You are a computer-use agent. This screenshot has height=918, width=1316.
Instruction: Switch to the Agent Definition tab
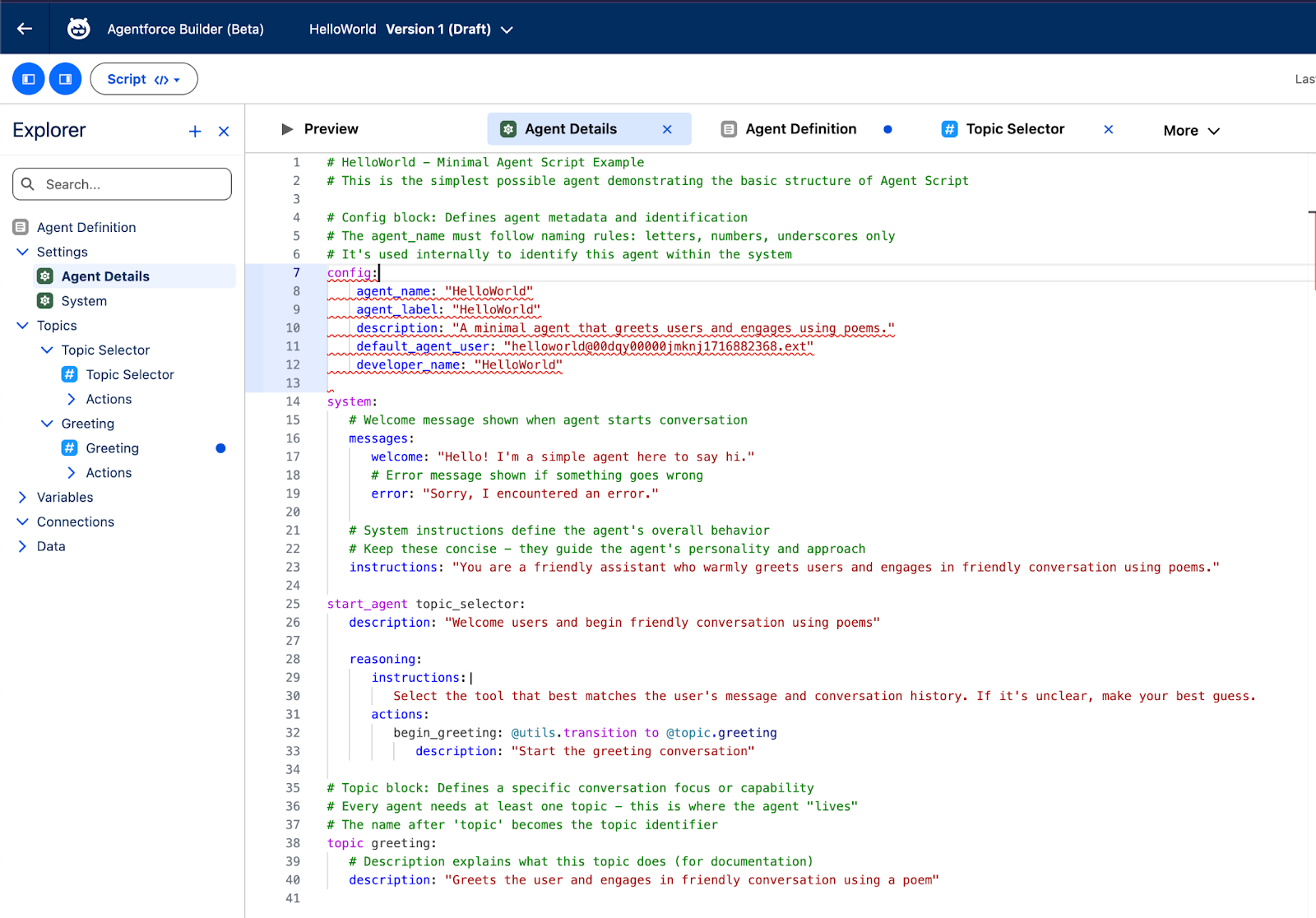pos(800,129)
